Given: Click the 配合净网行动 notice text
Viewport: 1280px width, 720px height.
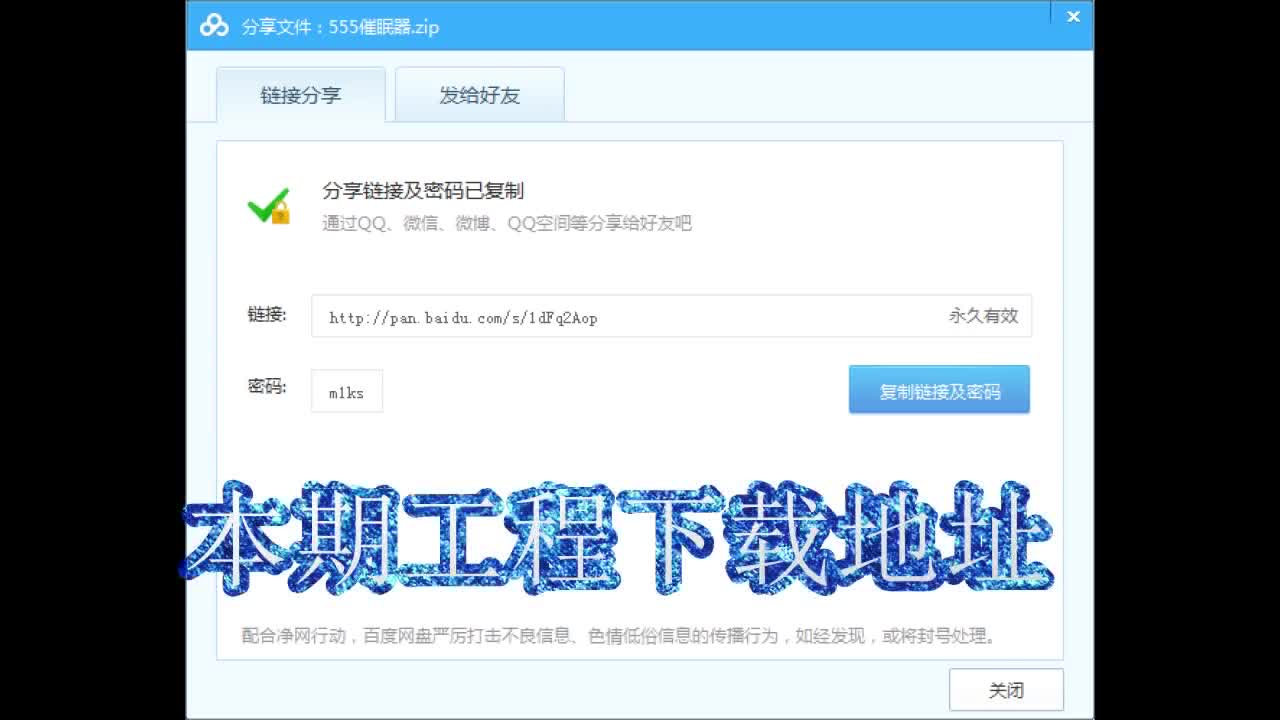Looking at the screenshot, I should (x=619, y=635).
